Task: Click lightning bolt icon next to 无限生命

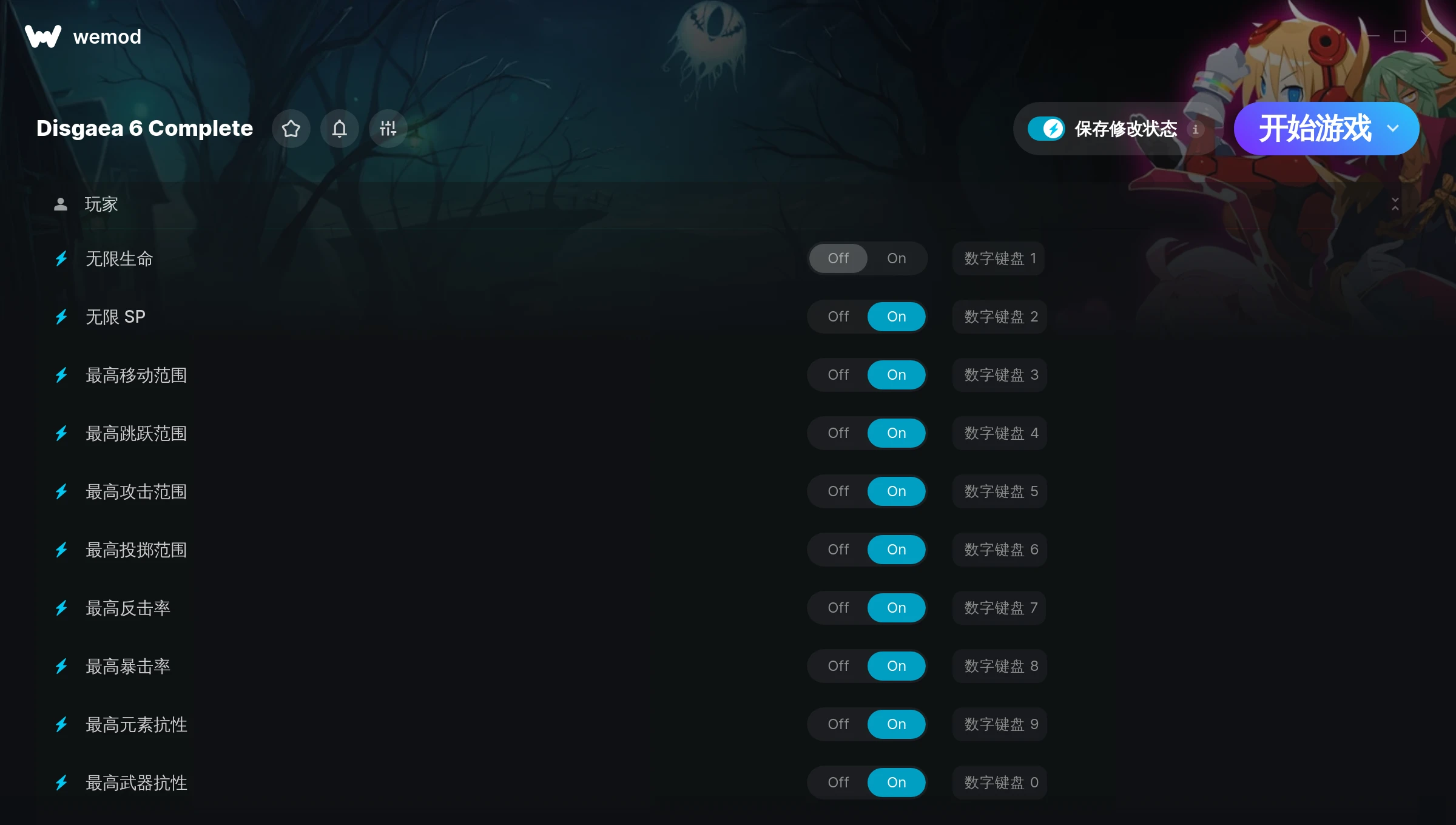Action: pyautogui.click(x=61, y=259)
